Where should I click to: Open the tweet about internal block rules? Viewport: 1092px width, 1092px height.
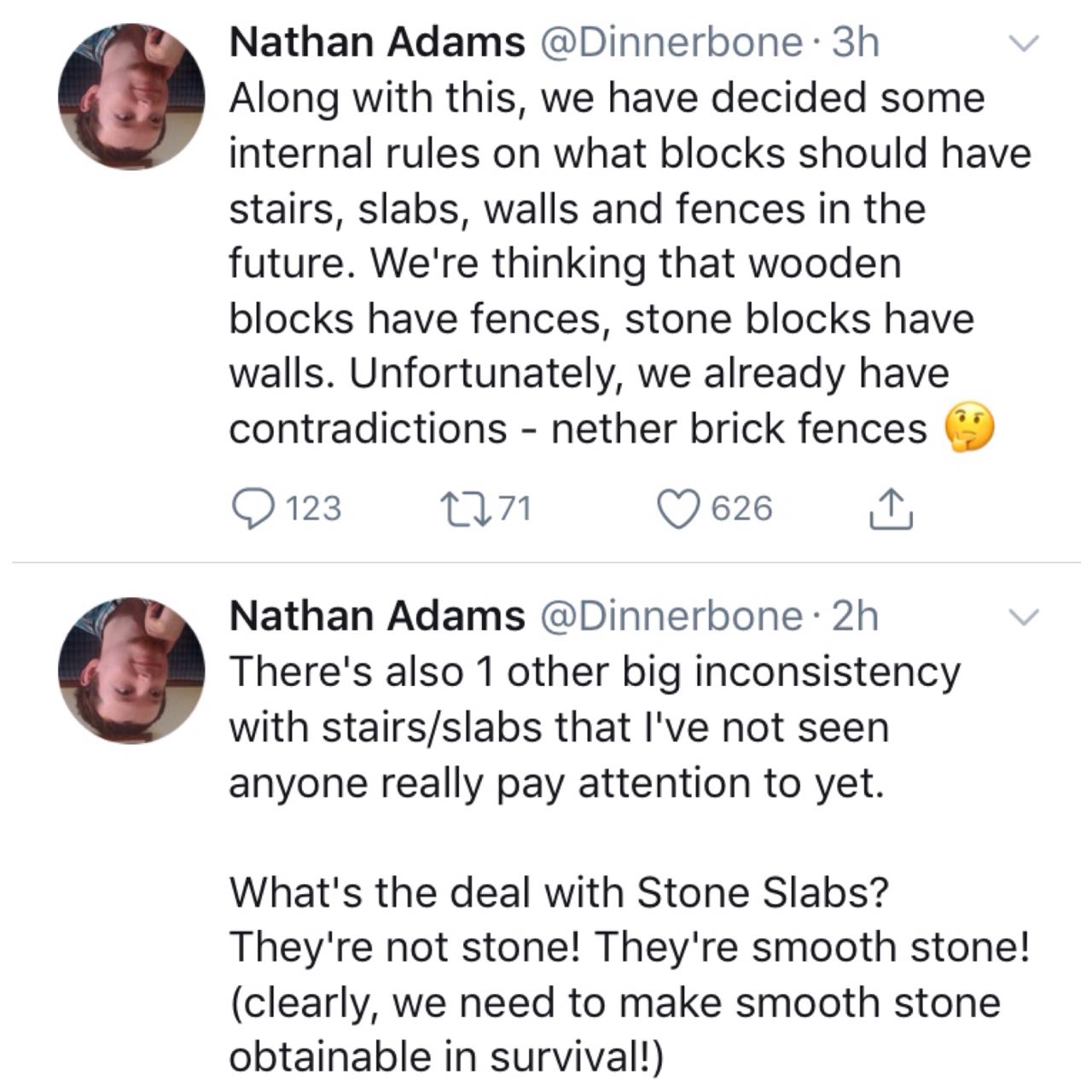pyautogui.click(x=597, y=263)
